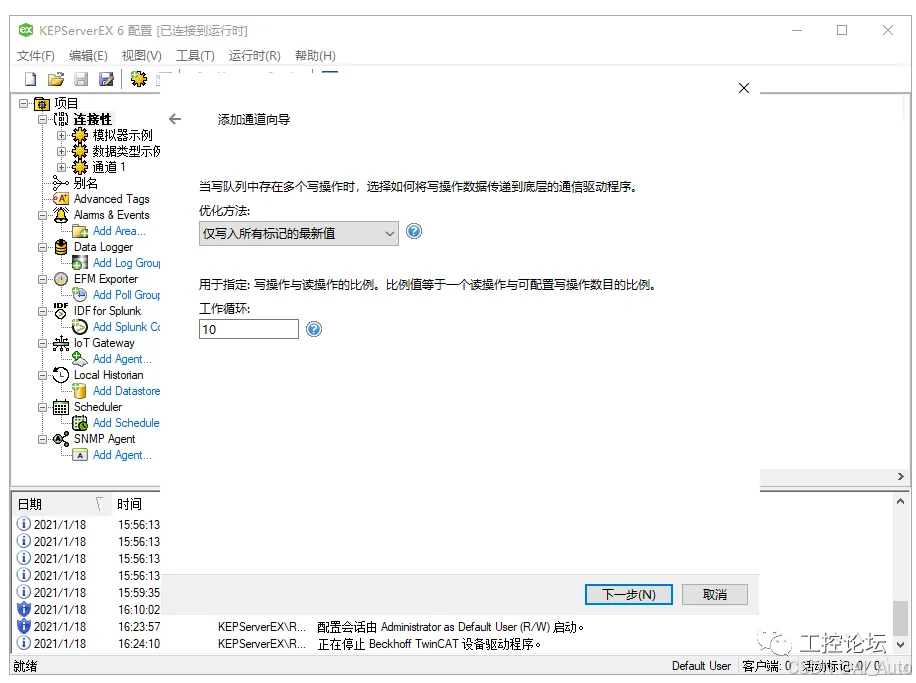Expand the 数据类型示例 channel node
Viewport: 916px width, 683px height.
[x=61, y=151]
